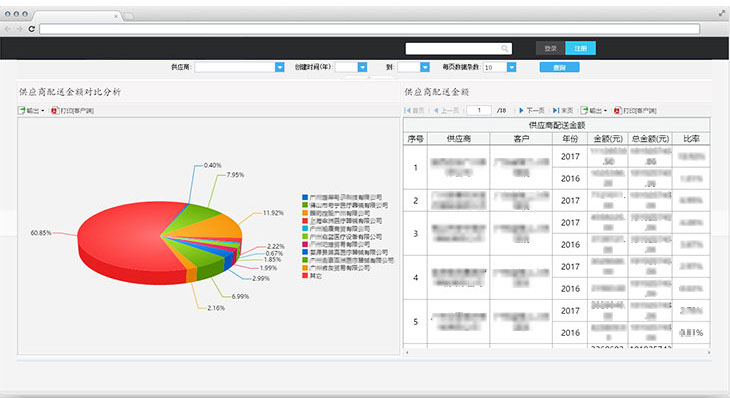Open the 供应商 supplier dropdown

coord(279,67)
